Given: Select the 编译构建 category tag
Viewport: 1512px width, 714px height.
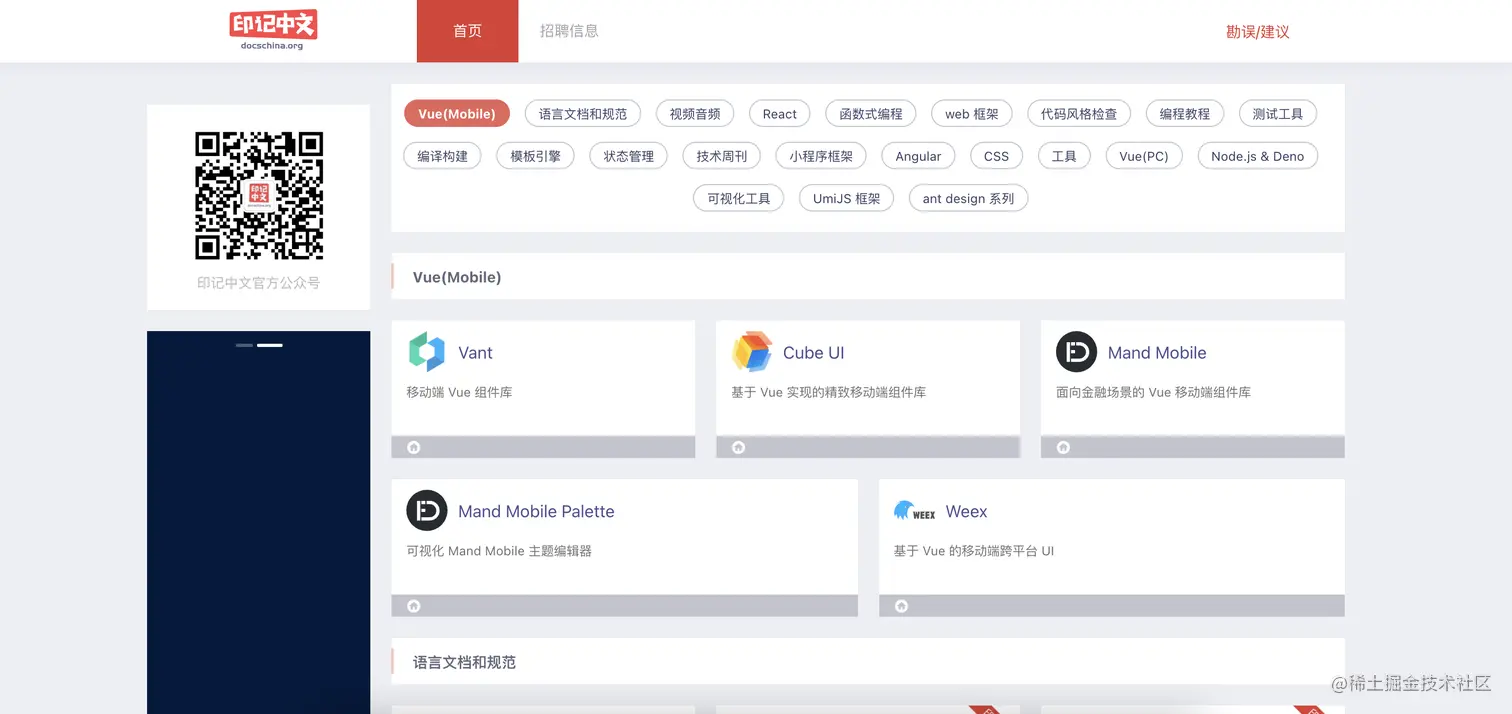Looking at the screenshot, I should 443,156.
